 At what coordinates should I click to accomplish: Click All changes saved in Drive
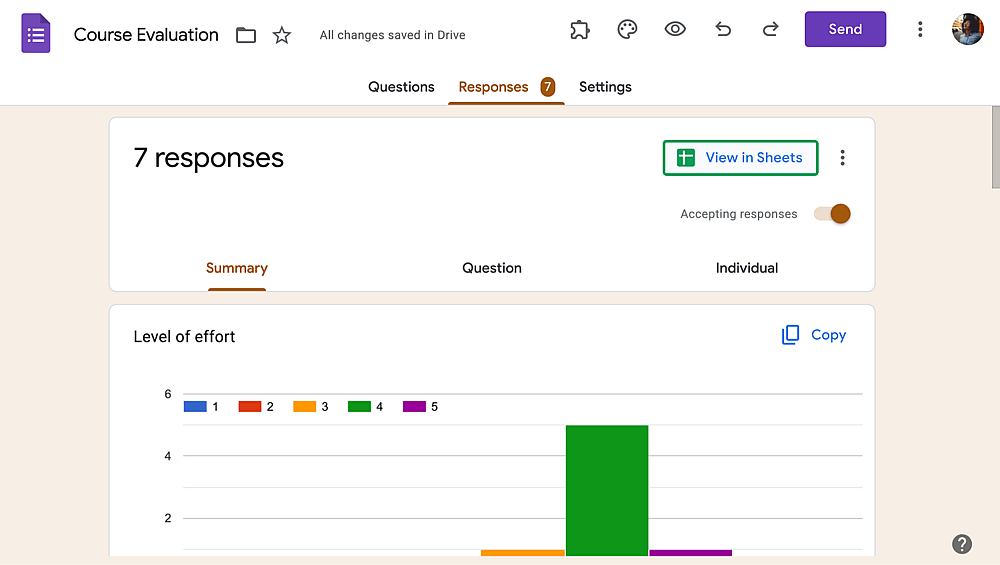click(x=392, y=35)
